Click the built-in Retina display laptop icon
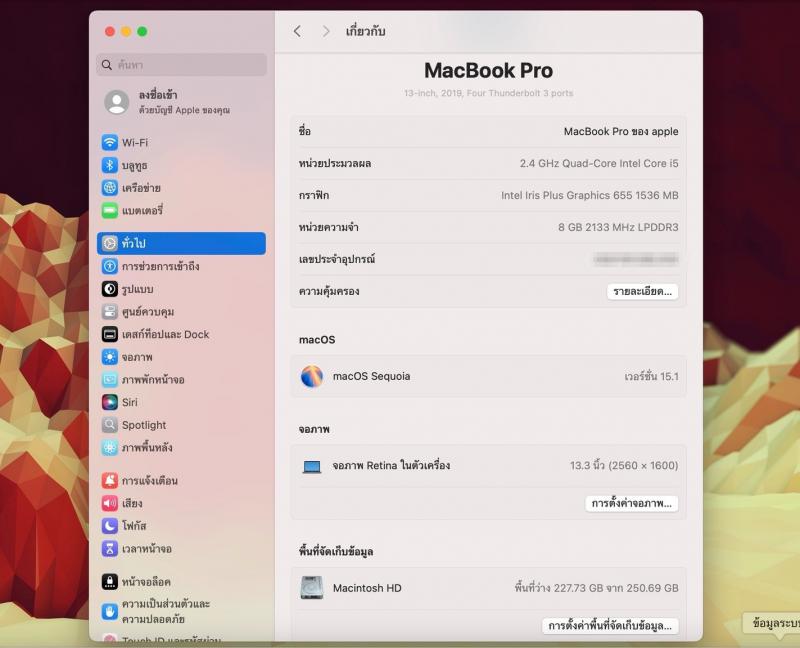 click(312, 466)
